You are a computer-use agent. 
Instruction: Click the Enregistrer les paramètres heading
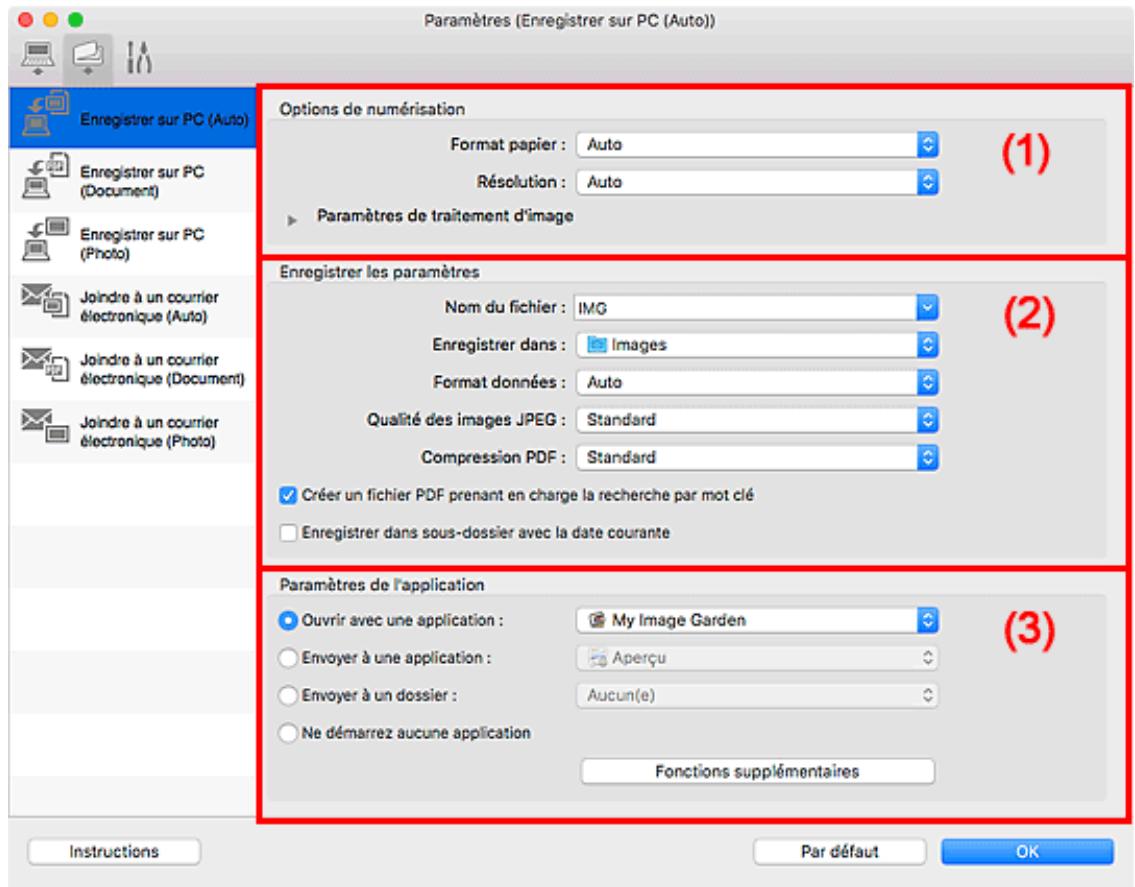379,272
